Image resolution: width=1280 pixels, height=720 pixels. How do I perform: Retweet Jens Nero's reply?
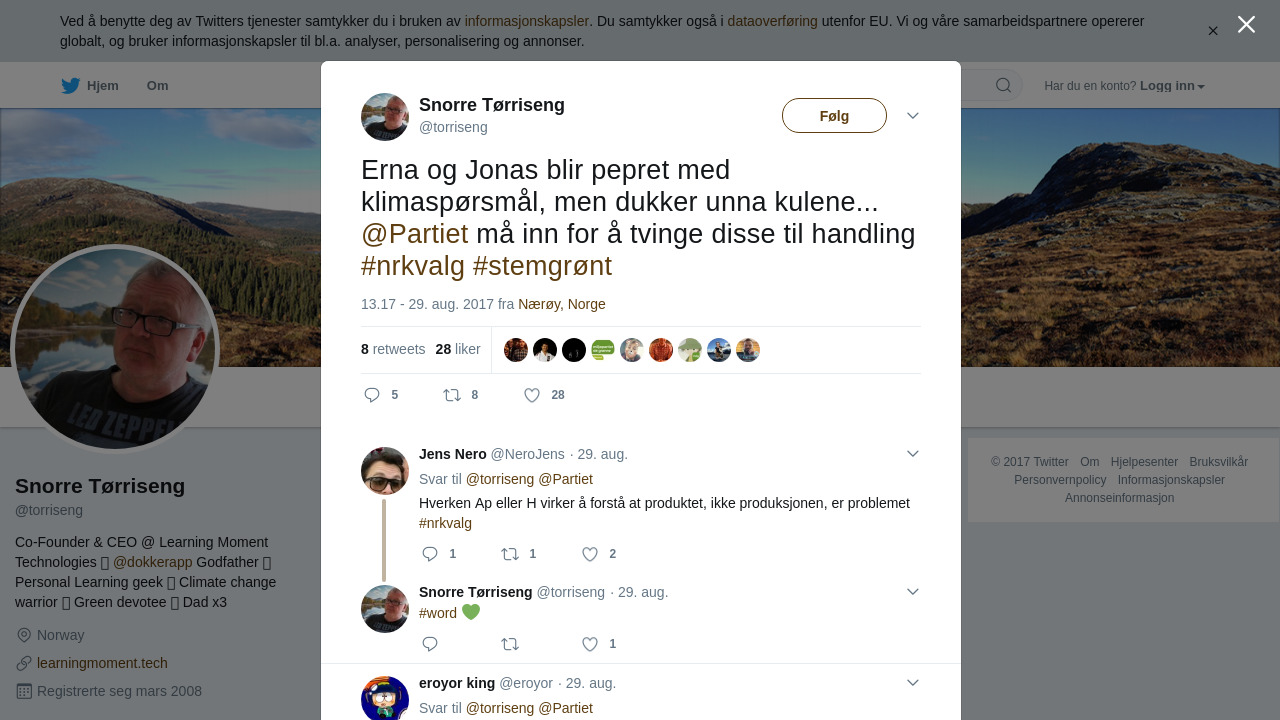pos(510,554)
